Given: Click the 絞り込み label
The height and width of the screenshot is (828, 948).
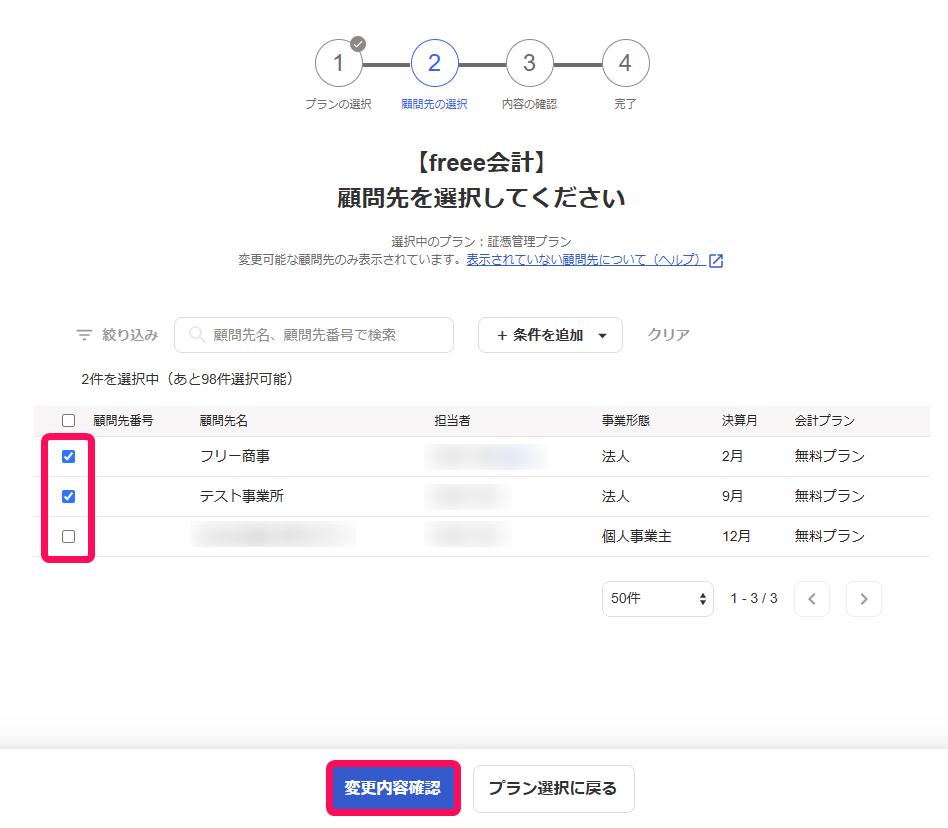Looking at the screenshot, I should pos(130,335).
